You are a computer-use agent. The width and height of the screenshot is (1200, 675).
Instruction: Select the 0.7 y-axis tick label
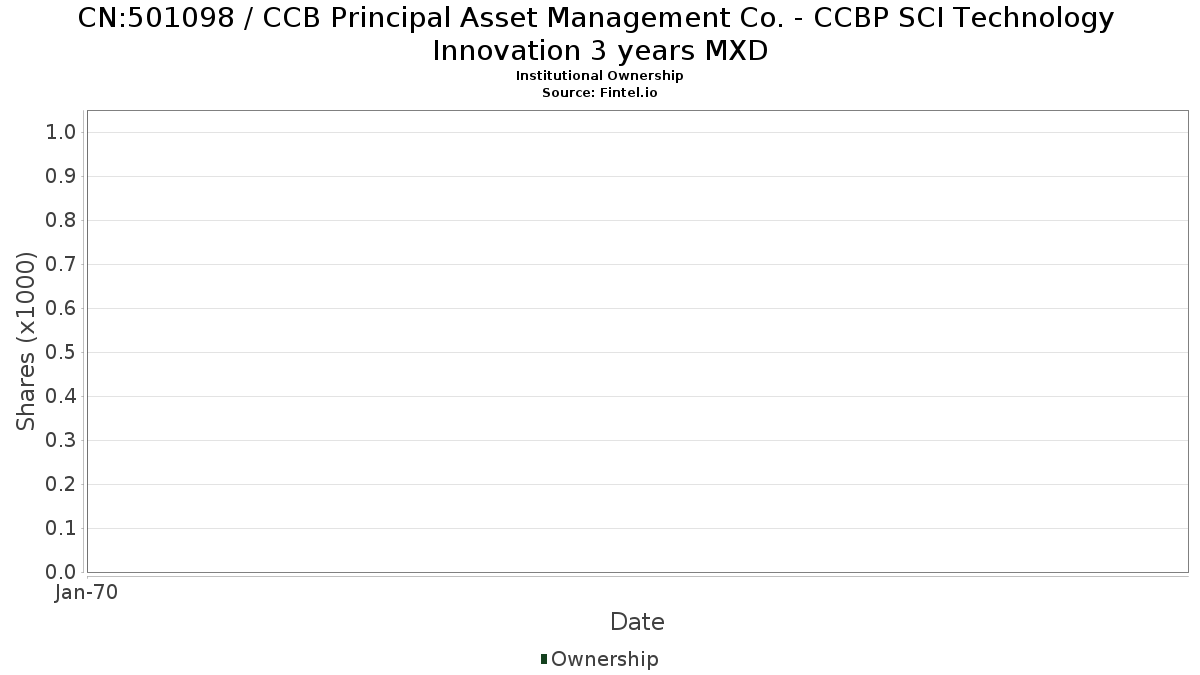click(x=61, y=264)
